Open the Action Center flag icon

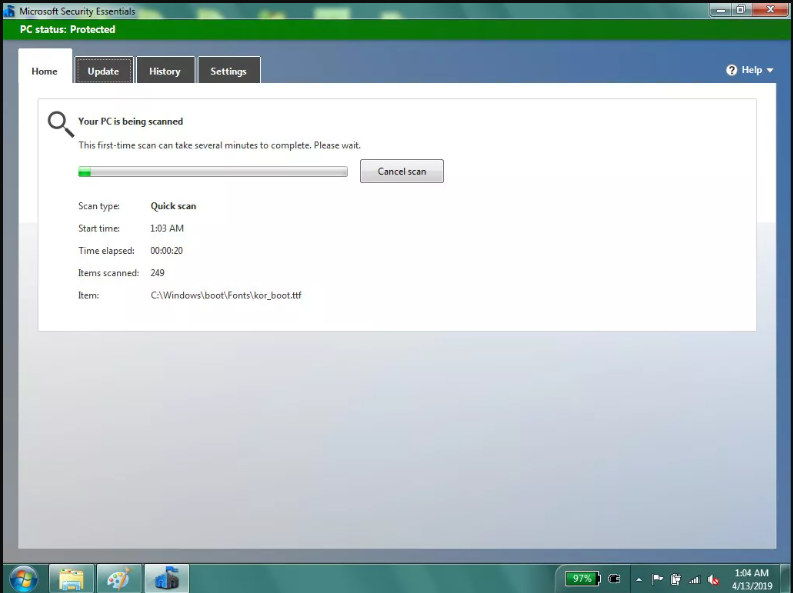pyautogui.click(x=657, y=579)
